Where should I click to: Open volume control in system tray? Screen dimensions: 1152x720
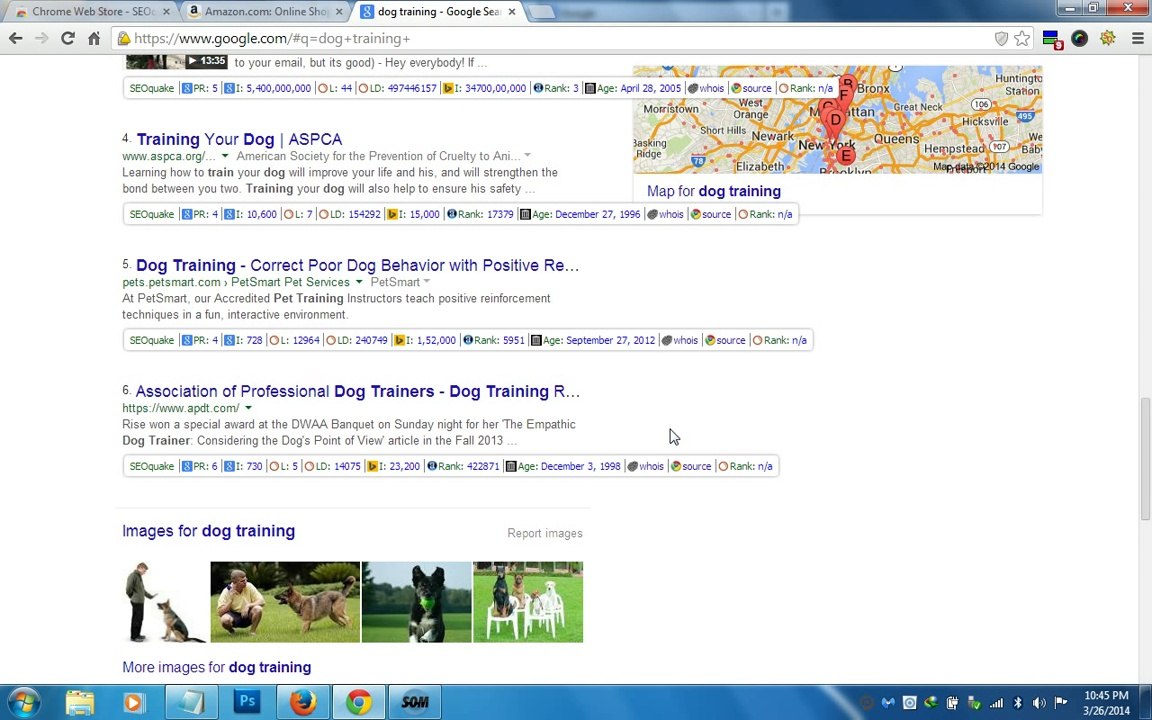(x=1039, y=702)
